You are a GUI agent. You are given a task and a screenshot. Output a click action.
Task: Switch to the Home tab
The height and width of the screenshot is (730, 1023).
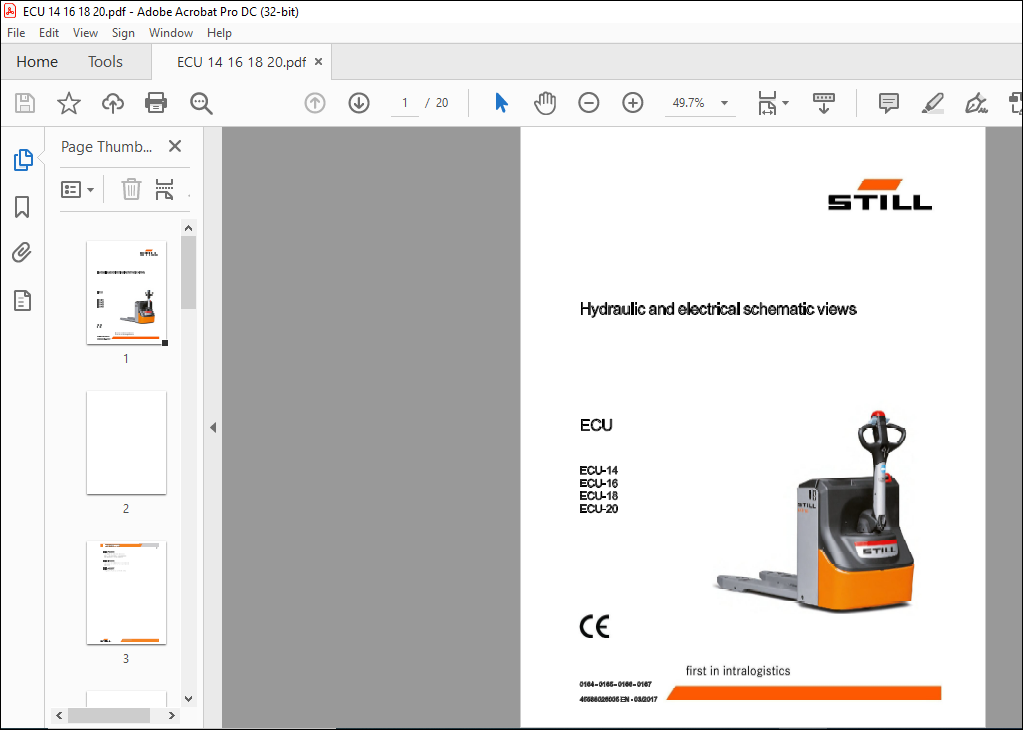point(37,61)
